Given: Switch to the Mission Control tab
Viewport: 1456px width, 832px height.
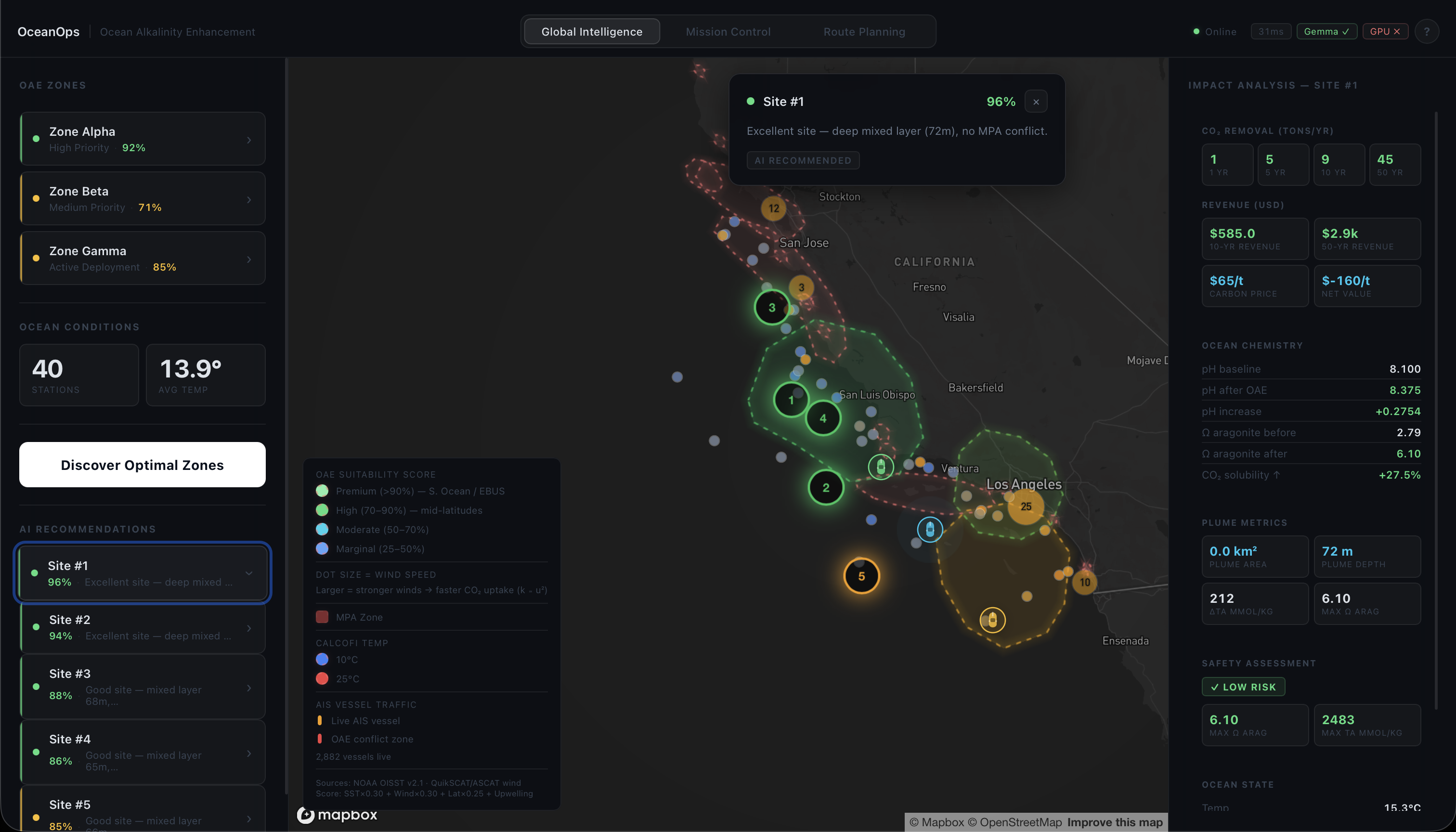Looking at the screenshot, I should point(728,32).
